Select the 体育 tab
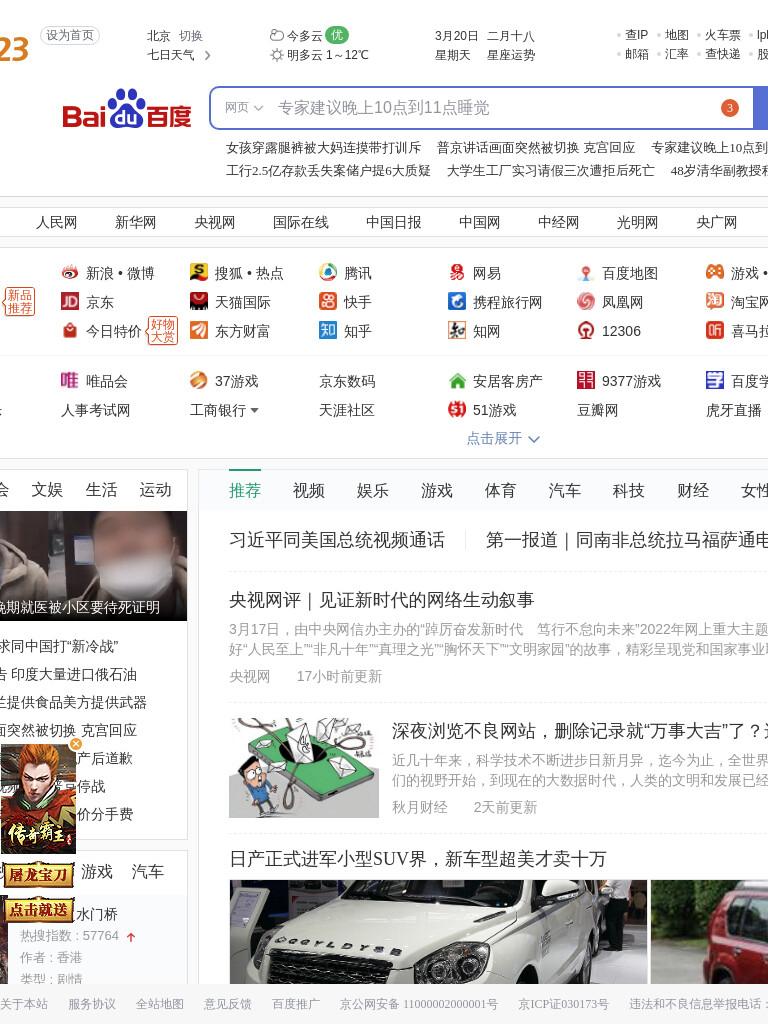Viewport: 768px width, 1024px height. coord(500,490)
